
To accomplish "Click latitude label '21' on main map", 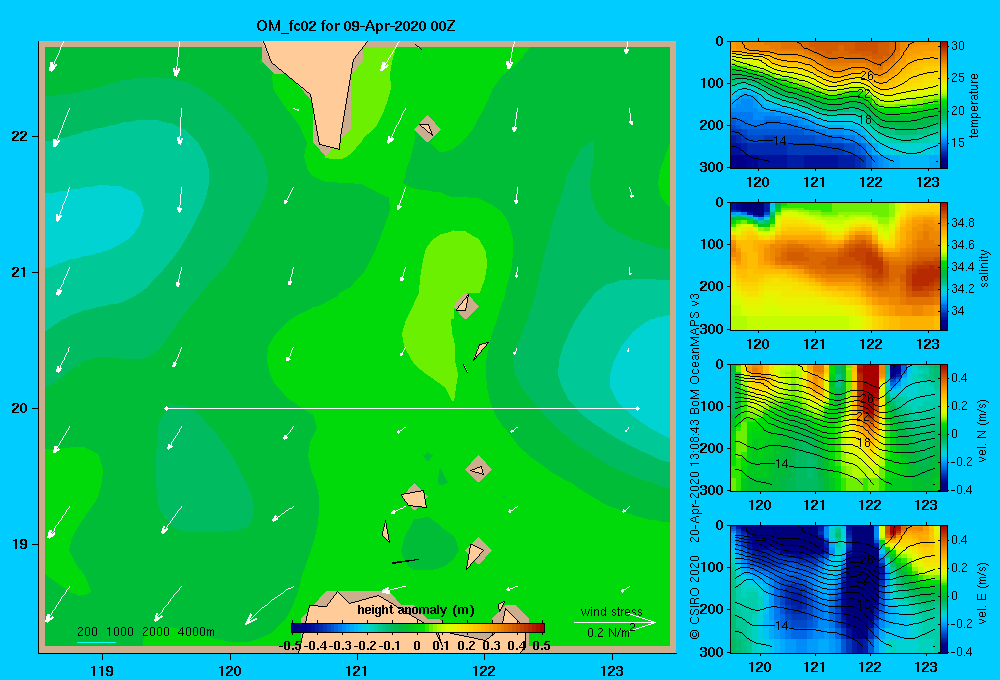I will point(19,272).
